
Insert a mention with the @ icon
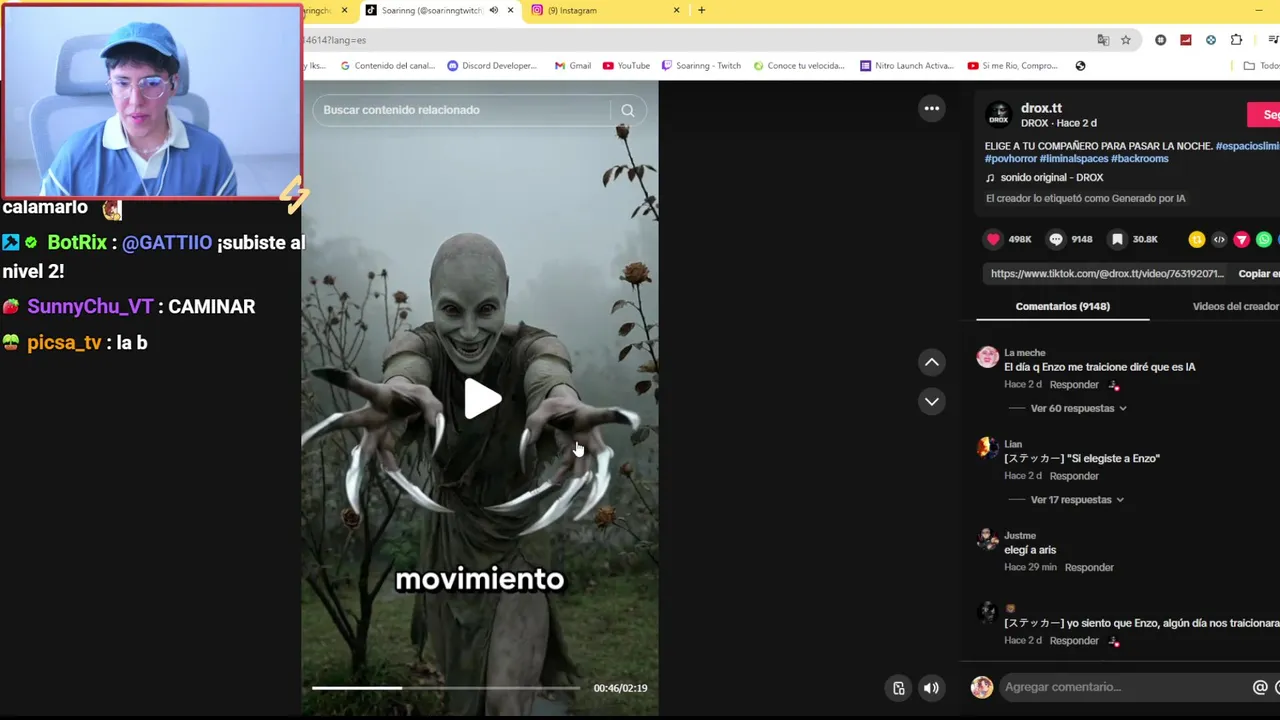coord(1260,687)
